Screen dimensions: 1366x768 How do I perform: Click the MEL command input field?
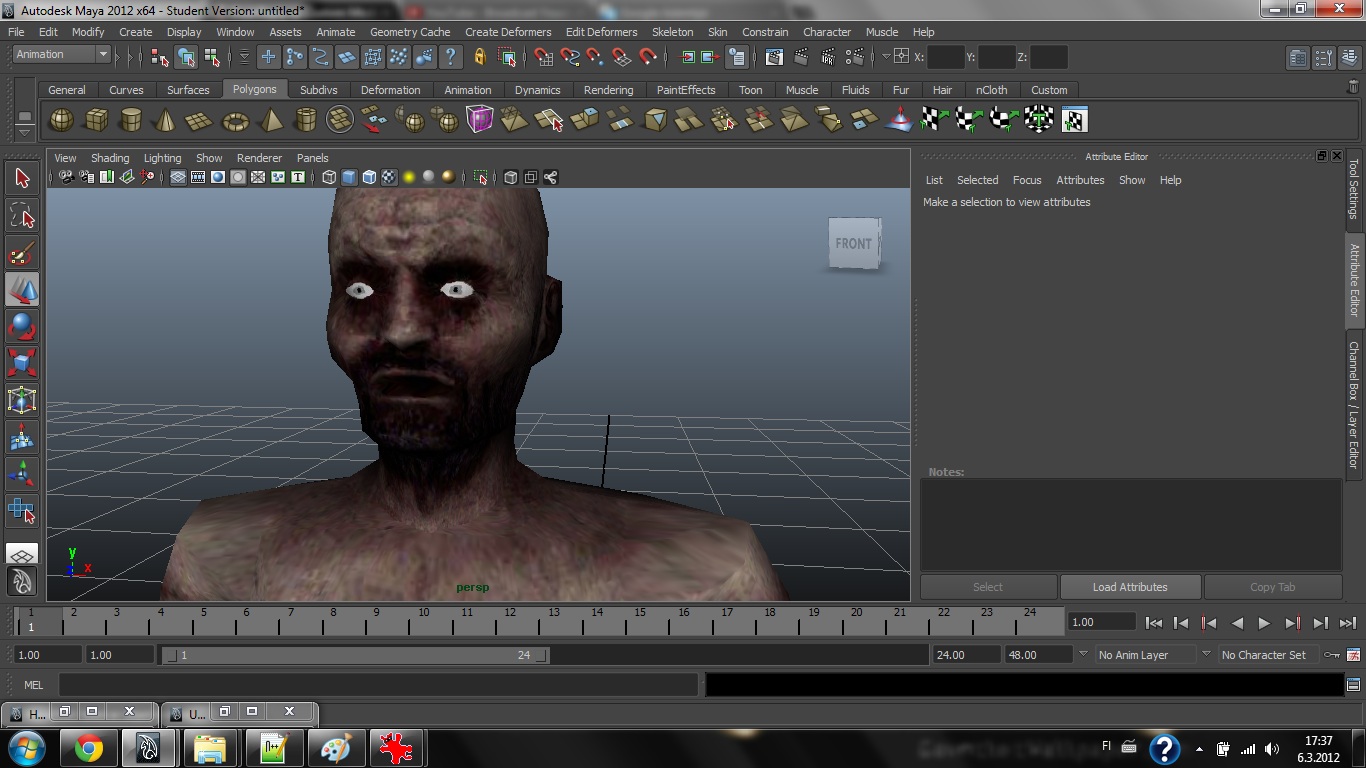pyautogui.click(x=378, y=685)
